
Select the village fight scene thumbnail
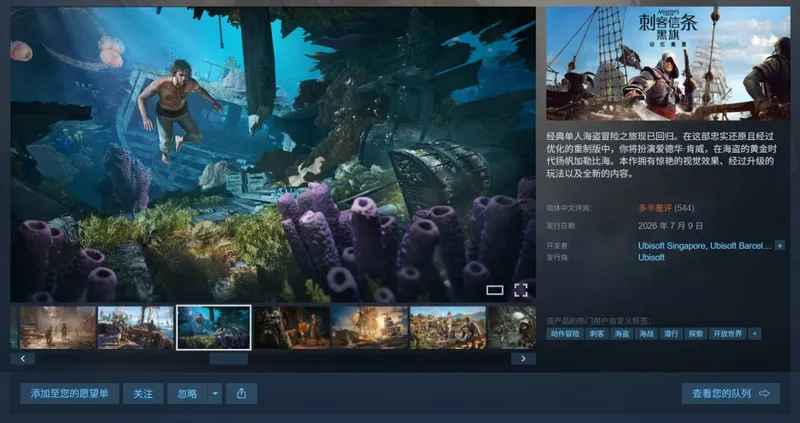pos(448,328)
